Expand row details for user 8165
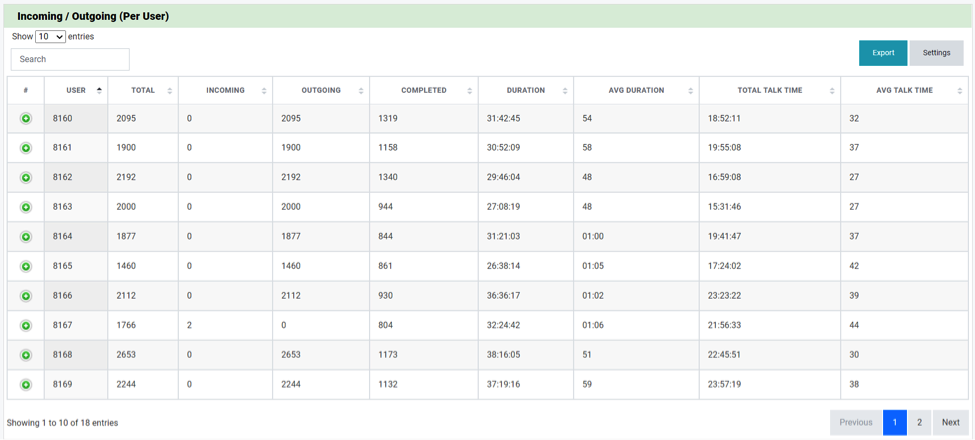Screen dimensions: 975x440 click(26, 267)
